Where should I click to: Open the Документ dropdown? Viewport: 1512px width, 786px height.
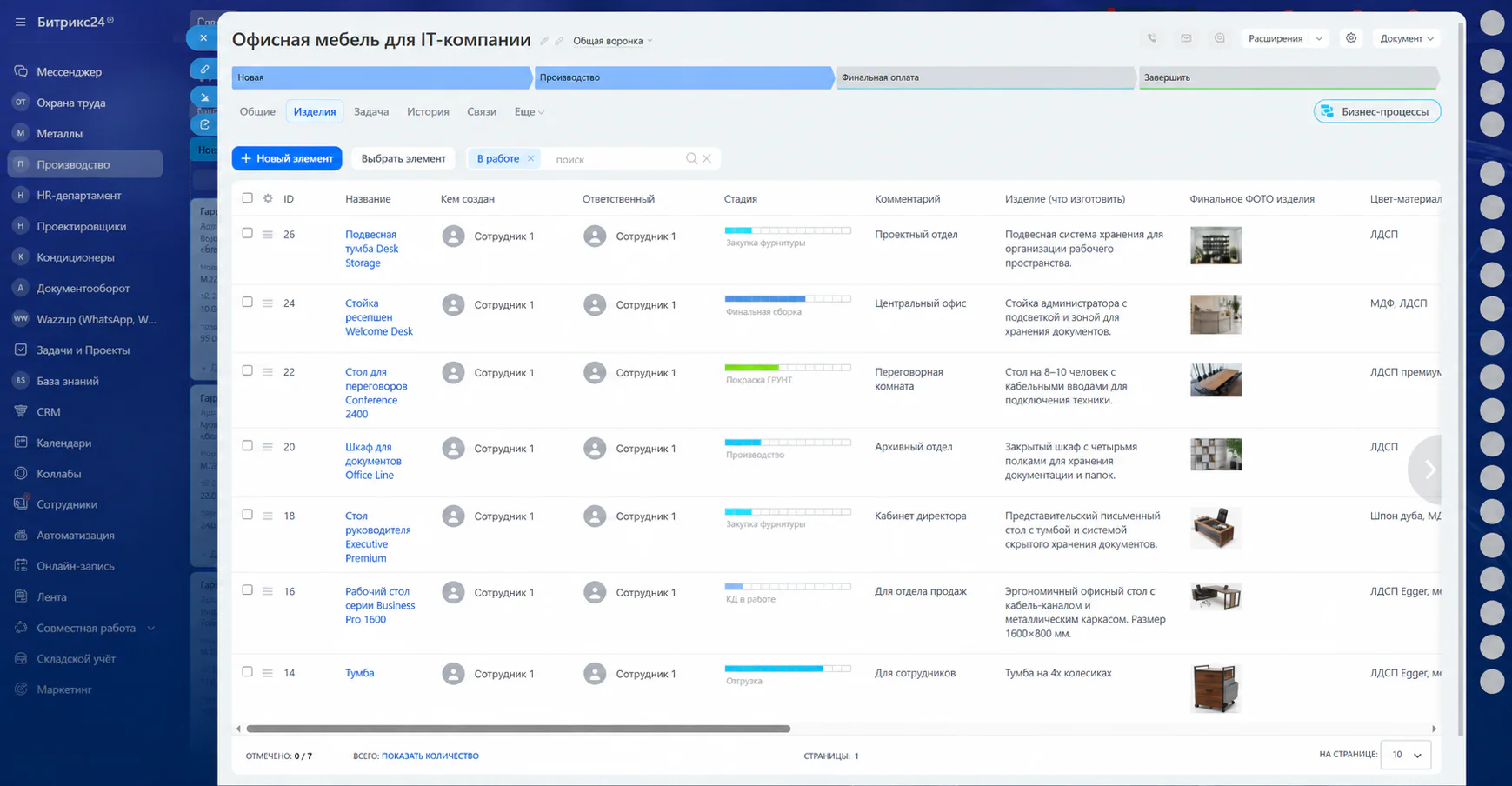tap(1406, 38)
